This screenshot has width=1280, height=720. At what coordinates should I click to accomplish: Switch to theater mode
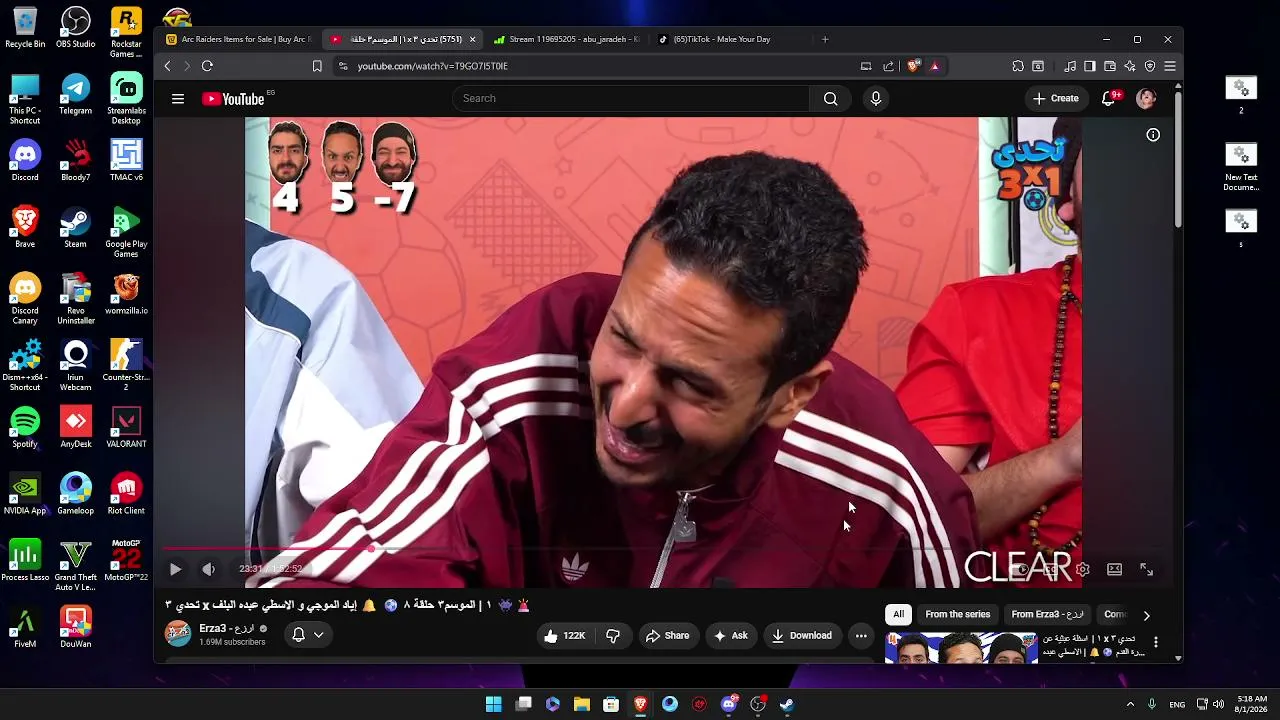pos(1115,570)
